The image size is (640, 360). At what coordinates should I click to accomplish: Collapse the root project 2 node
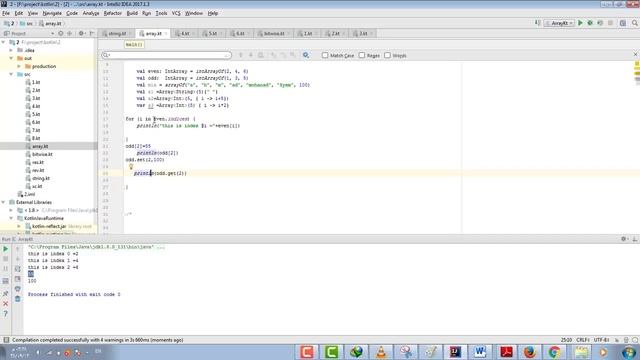(4, 42)
